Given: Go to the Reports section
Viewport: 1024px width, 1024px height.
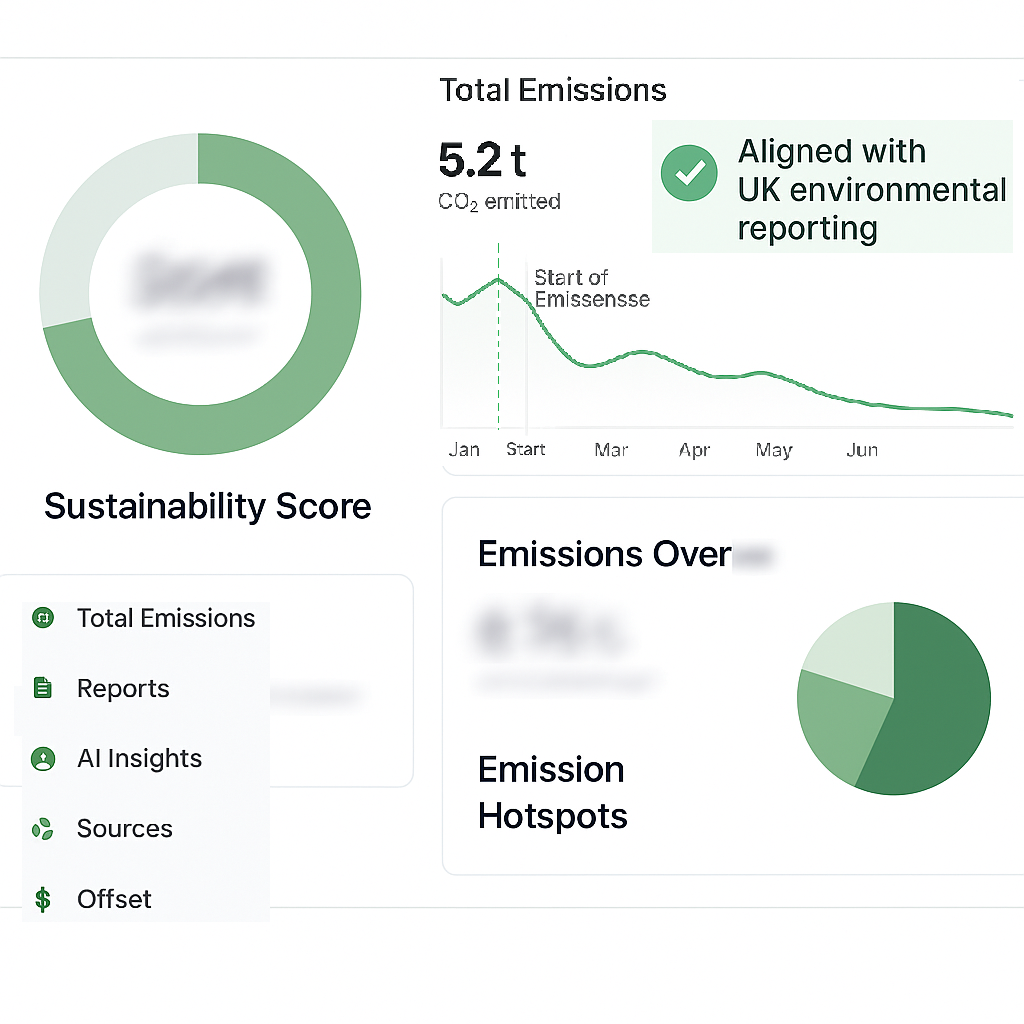Looking at the screenshot, I should pyautogui.click(x=123, y=688).
